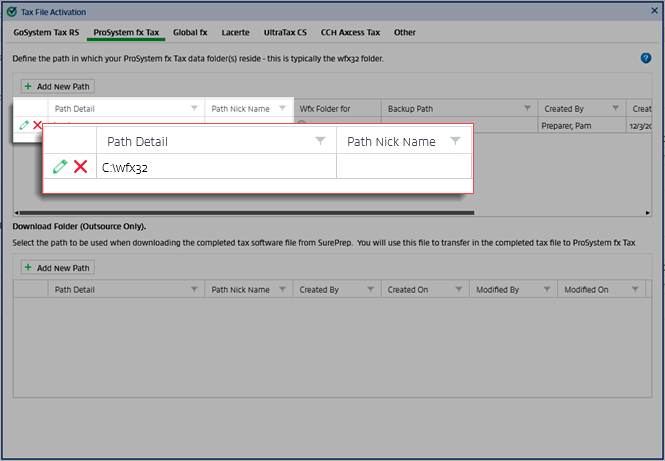
Task: Switch to the GoSystem Tax RS tab
Action: click(x=46, y=33)
